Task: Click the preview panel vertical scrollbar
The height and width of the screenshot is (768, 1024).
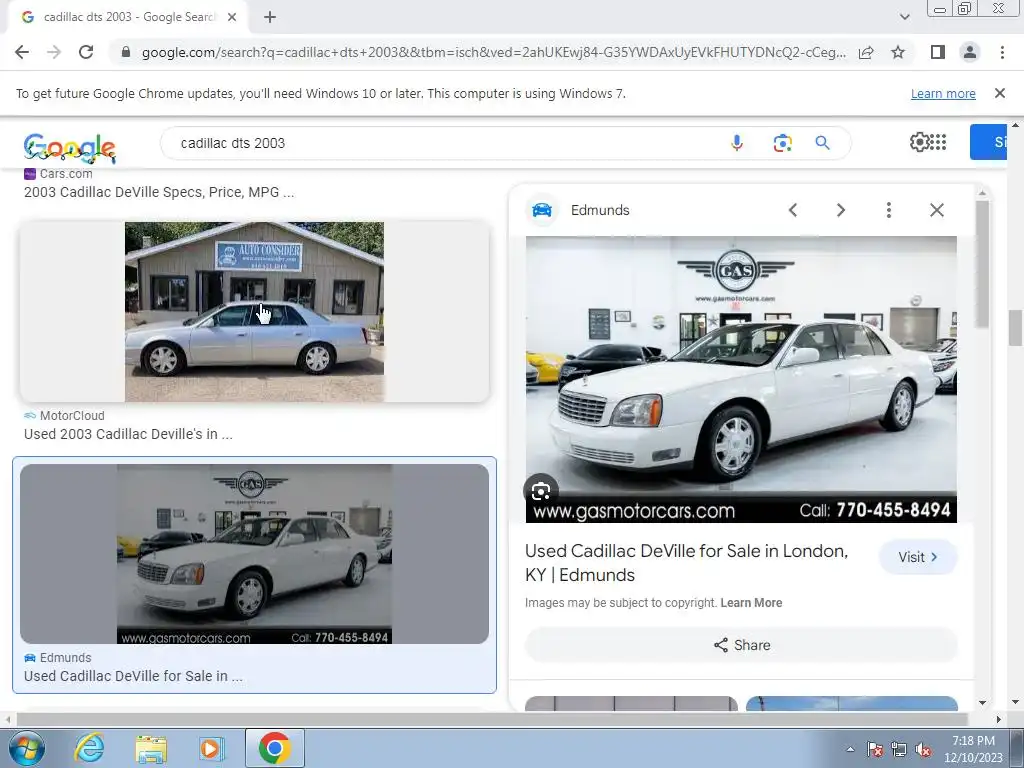Action: (x=982, y=264)
